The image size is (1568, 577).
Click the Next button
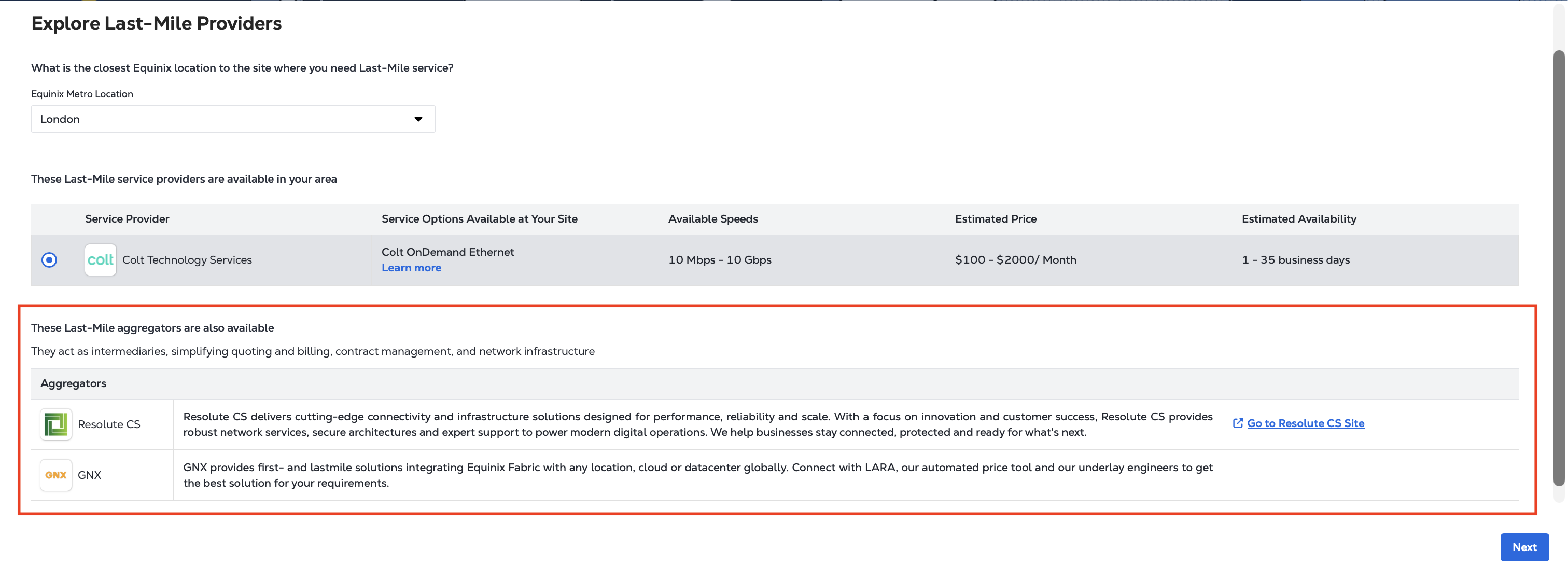pyautogui.click(x=1524, y=548)
